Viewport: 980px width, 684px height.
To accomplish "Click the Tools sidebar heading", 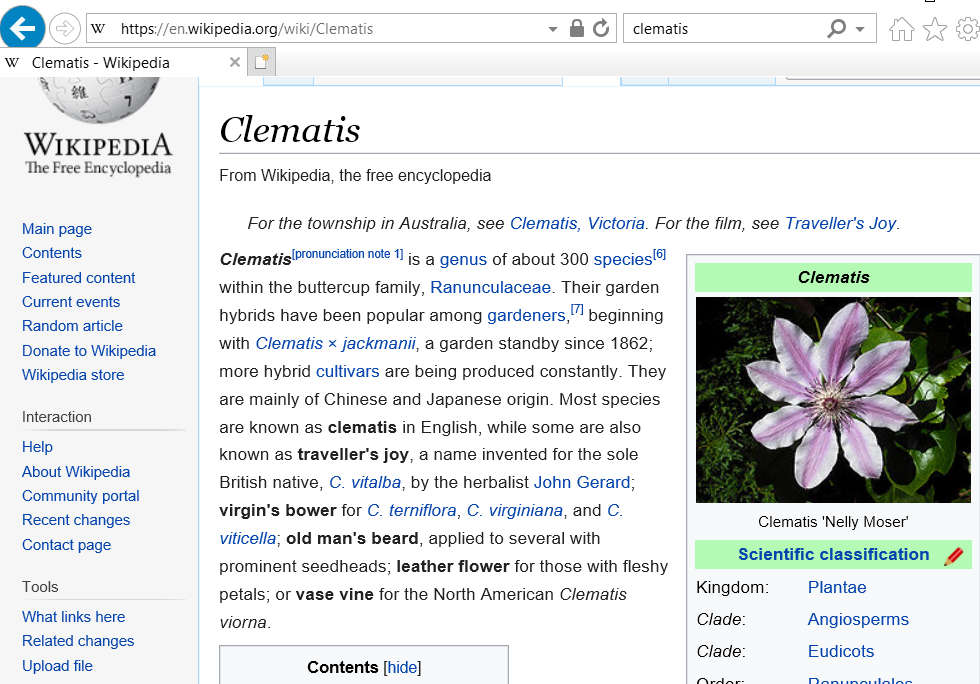I will 40,587.
